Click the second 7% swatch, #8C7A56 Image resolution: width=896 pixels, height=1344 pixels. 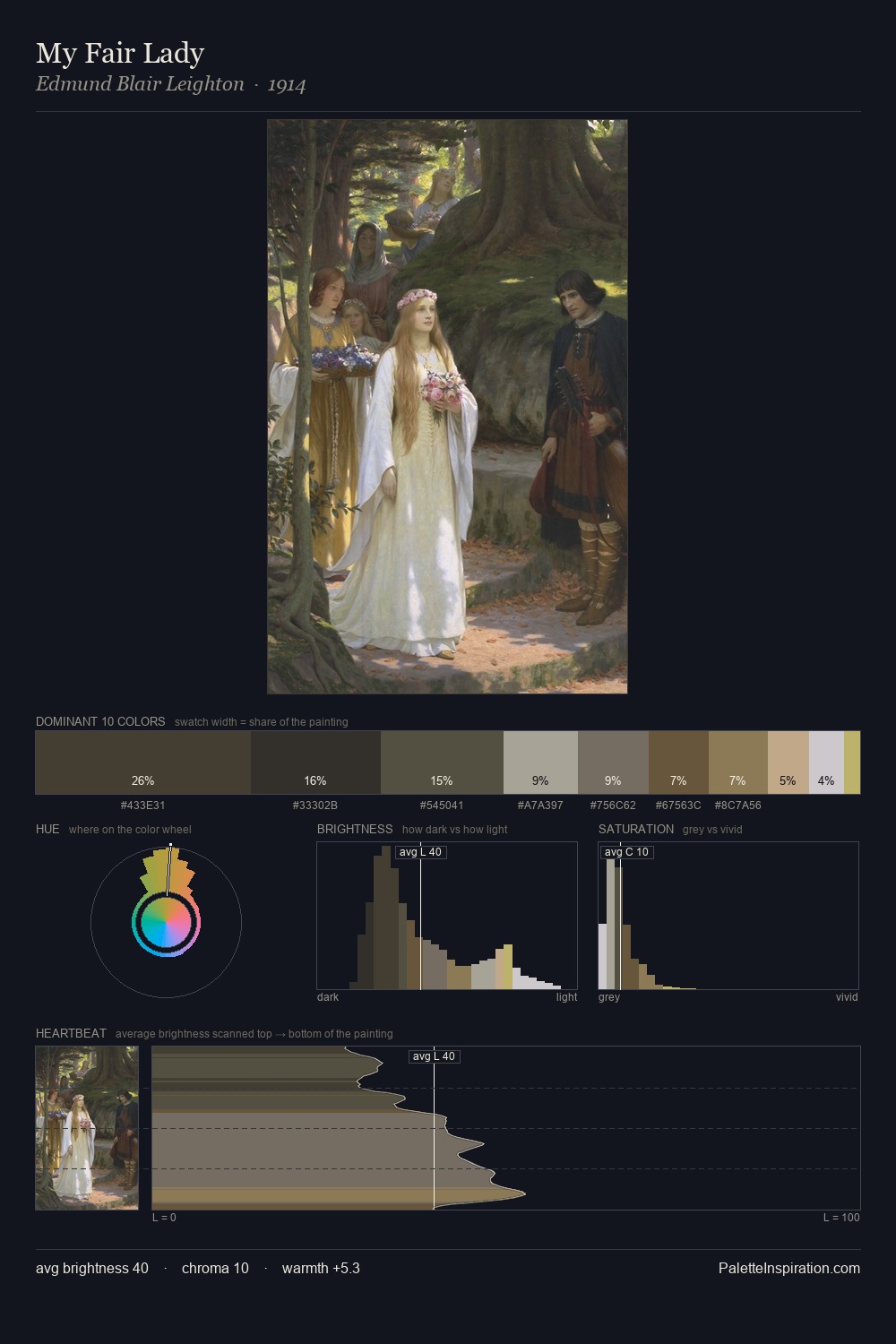tap(738, 762)
